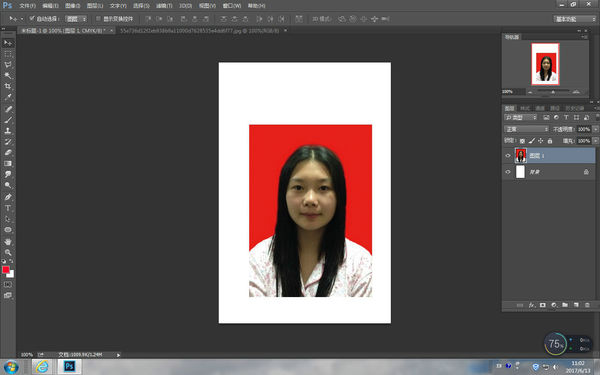Open the blend mode dropdown

click(x=527, y=129)
